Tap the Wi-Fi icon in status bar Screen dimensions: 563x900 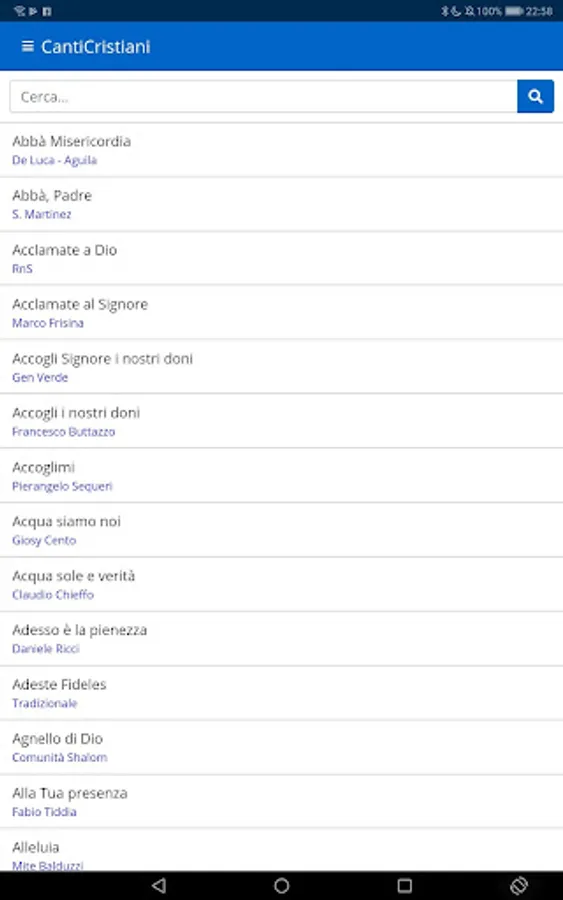(20, 11)
